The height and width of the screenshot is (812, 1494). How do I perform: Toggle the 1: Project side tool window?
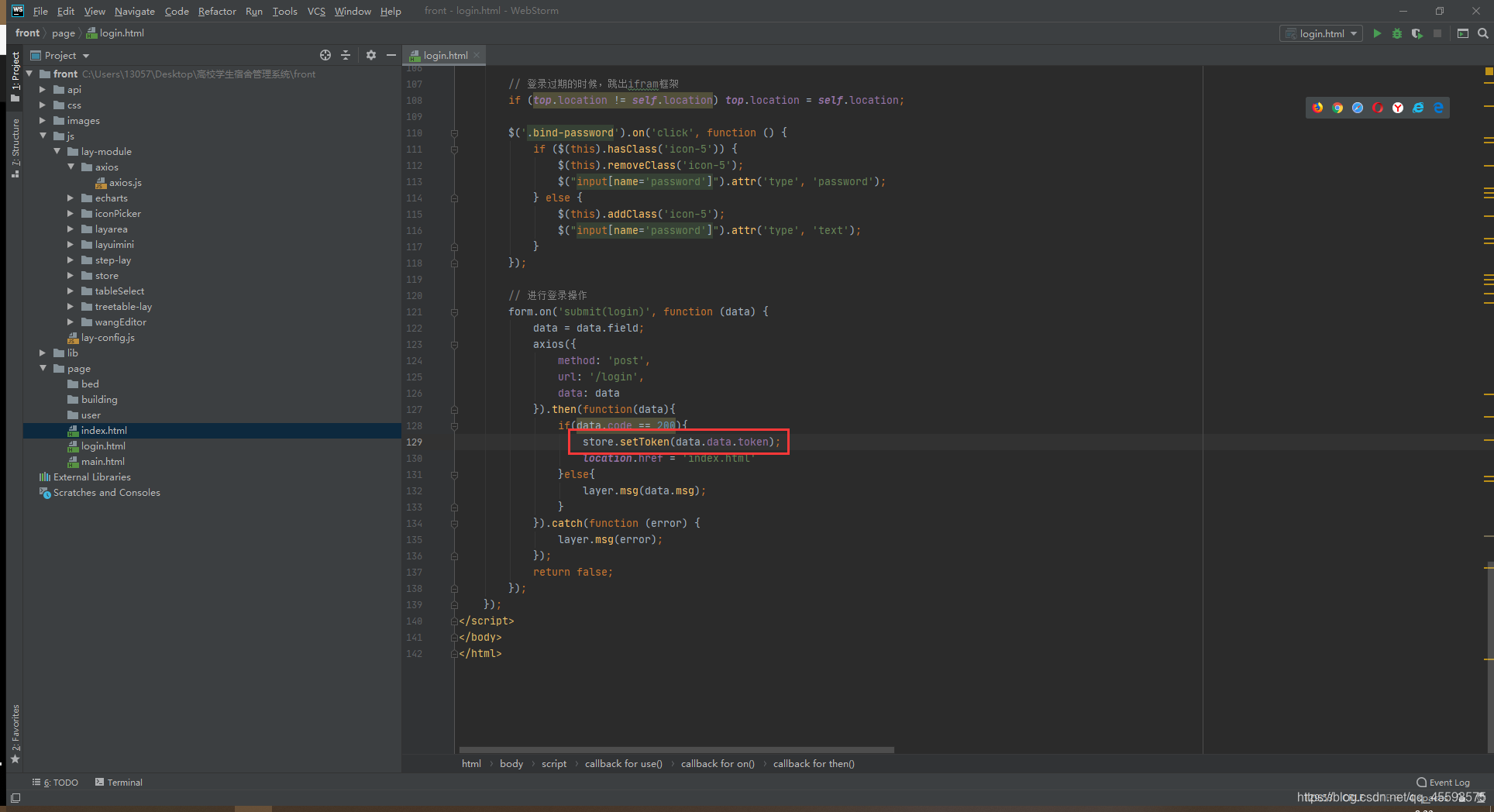[15, 76]
